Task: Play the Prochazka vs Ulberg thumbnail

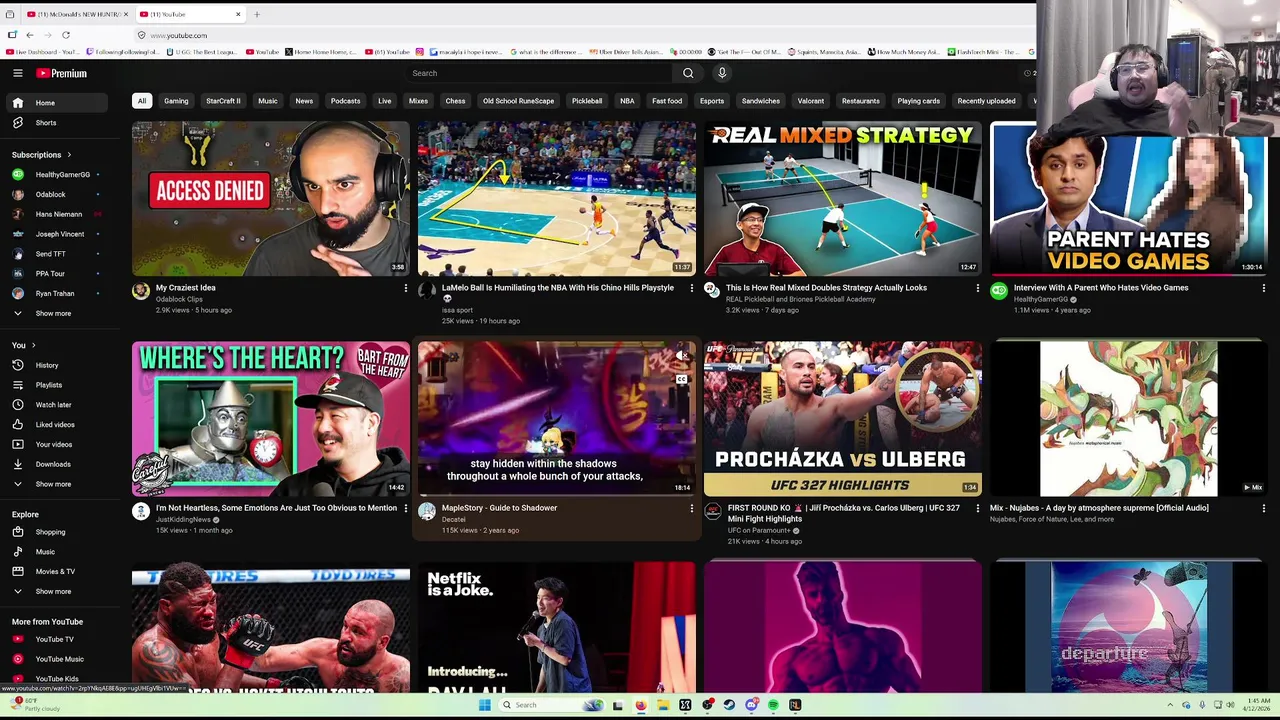Action: tap(843, 419)
